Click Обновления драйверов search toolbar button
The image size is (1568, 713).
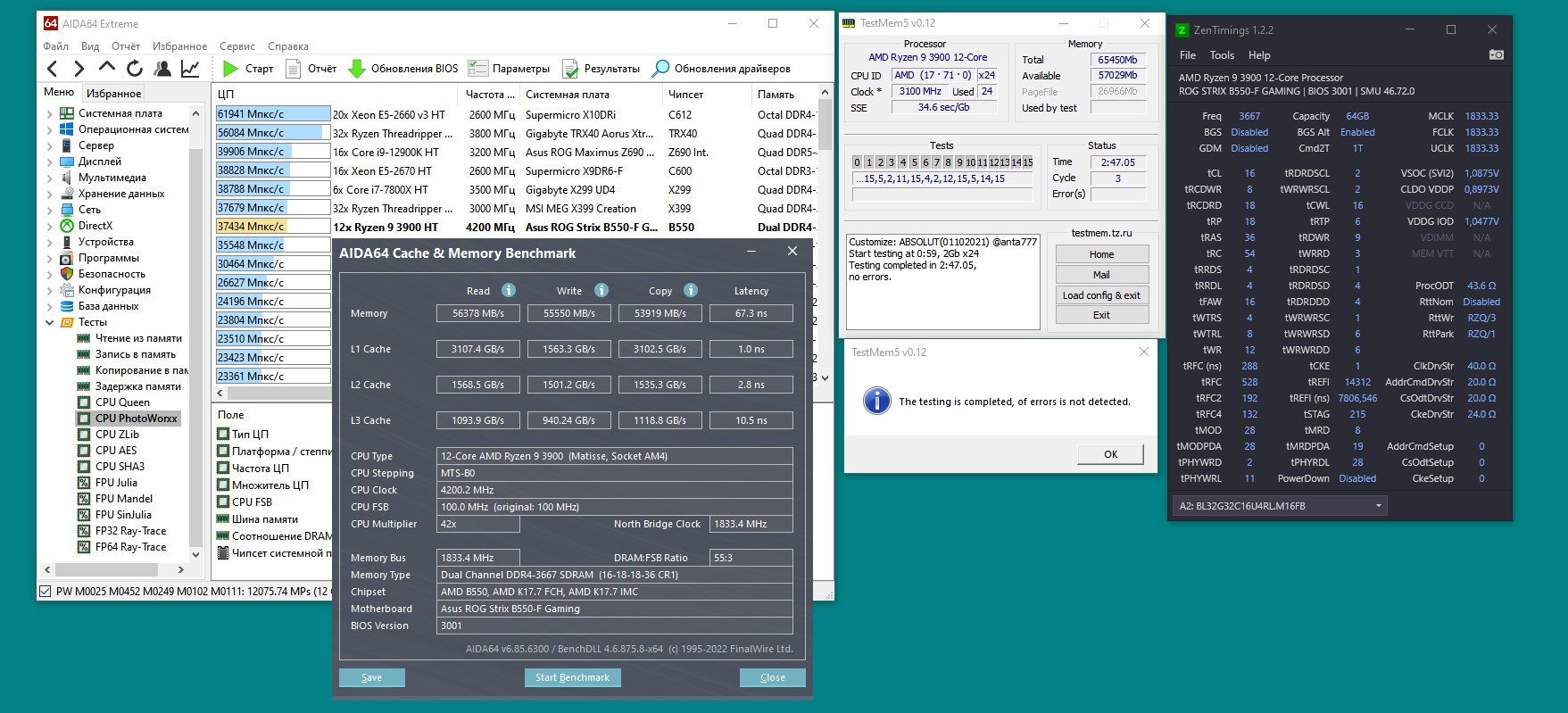pyautogui.click(x=721, y=69)
